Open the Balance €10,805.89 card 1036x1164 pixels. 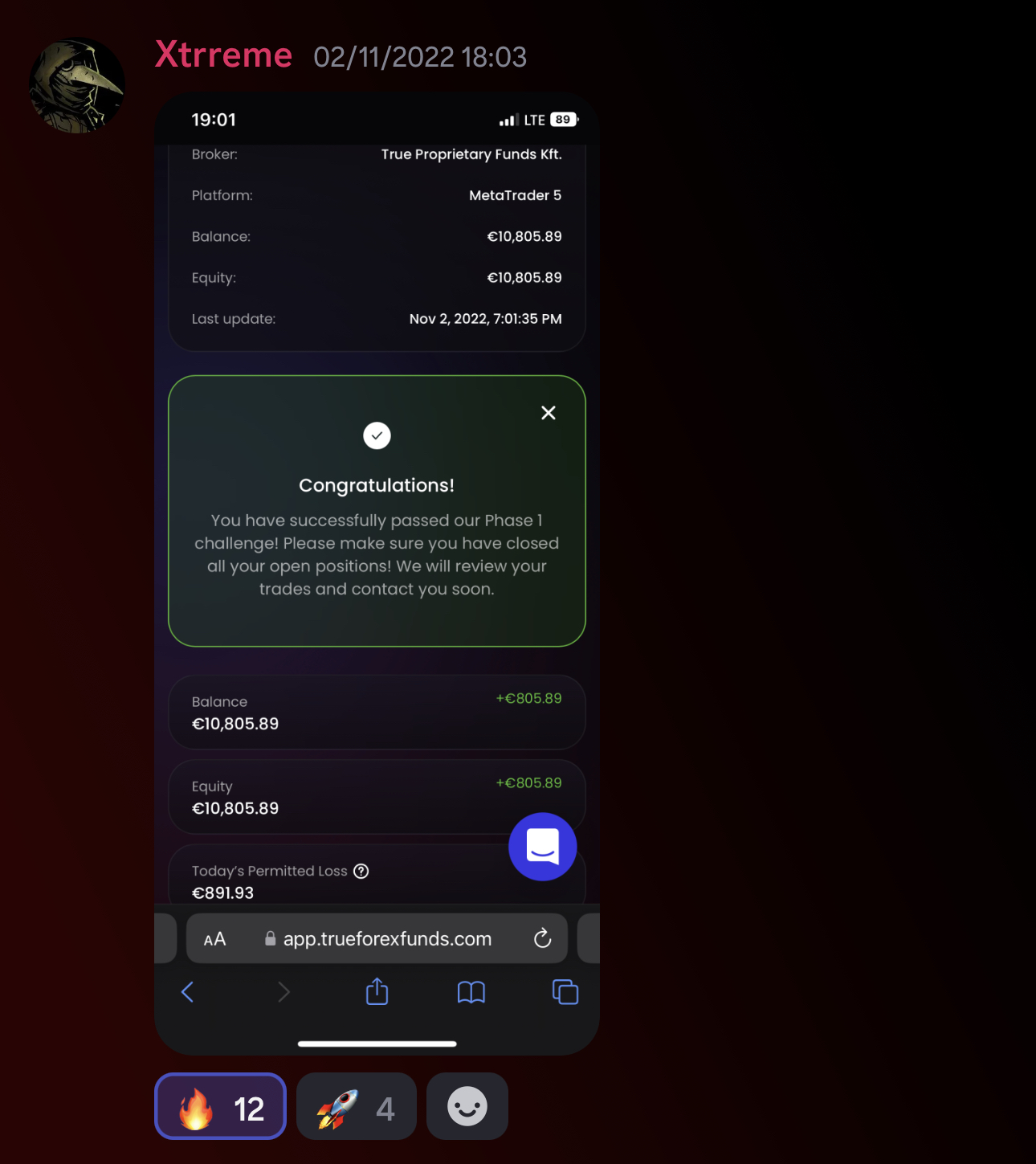pos(377,713)
